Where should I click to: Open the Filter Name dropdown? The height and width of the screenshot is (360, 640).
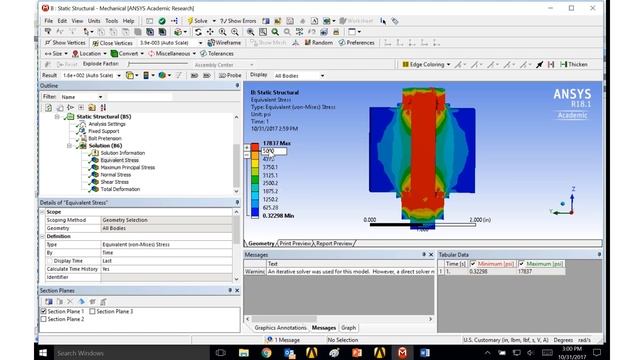coord(100,97)
